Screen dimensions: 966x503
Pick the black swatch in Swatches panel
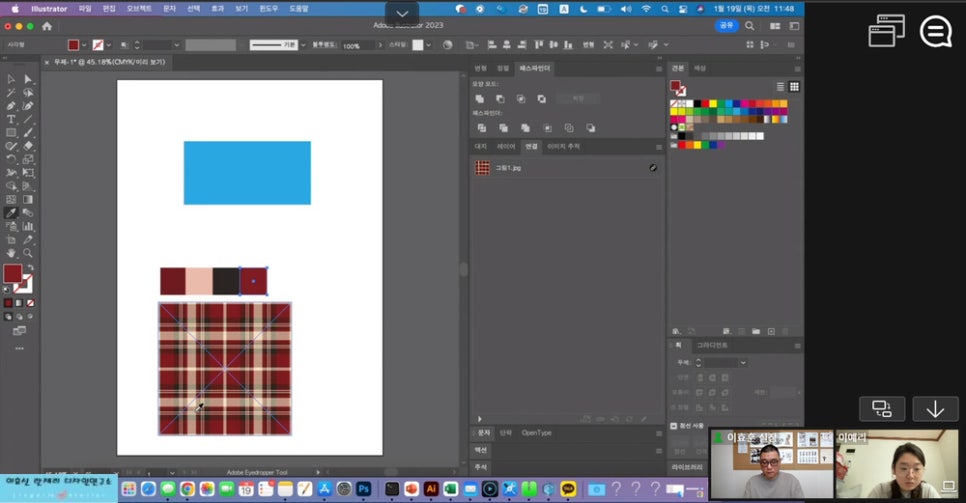pyautogui.click(x=698, y=104)
